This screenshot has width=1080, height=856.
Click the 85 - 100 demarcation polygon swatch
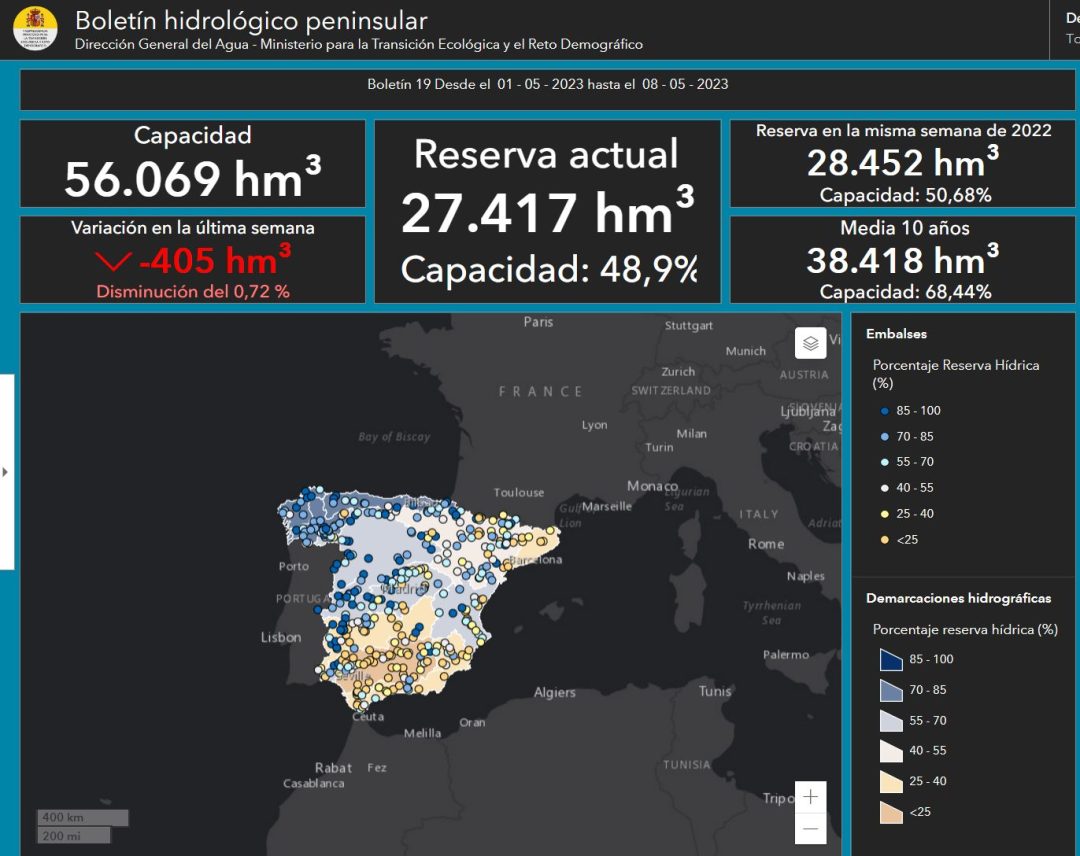click(x=892, y=660)
